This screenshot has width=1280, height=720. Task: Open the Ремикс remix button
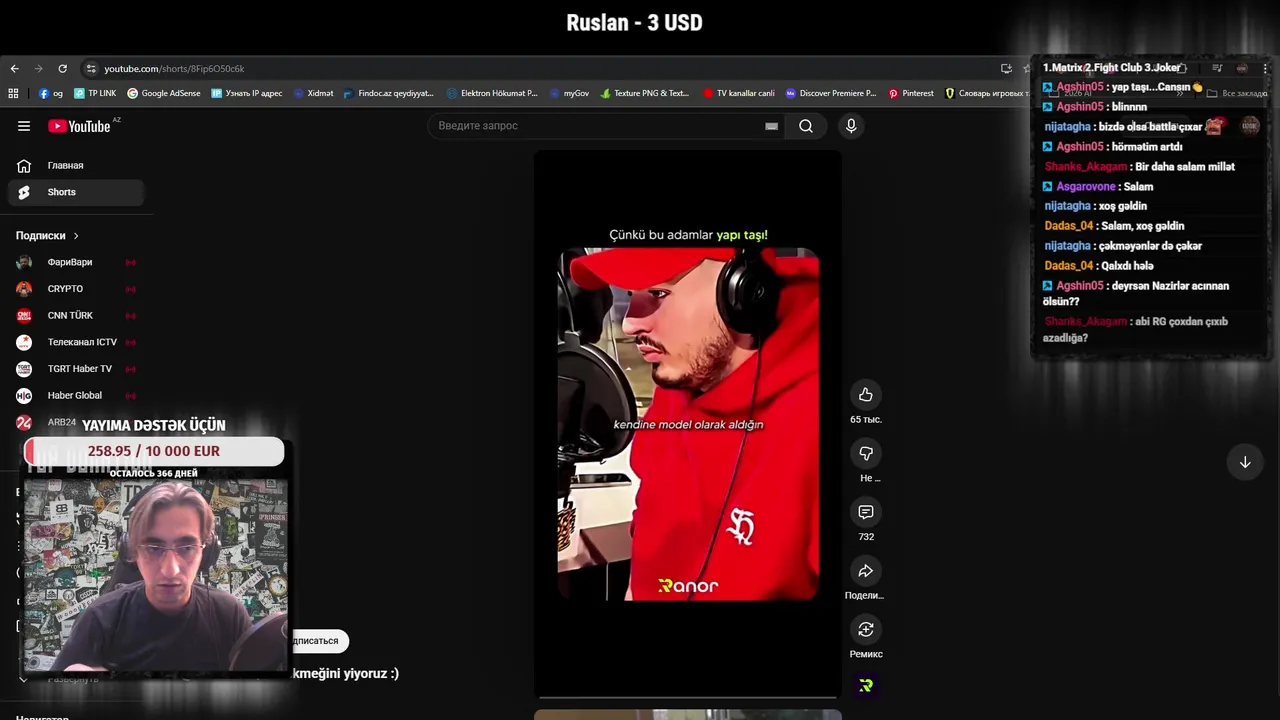[866, 629]
